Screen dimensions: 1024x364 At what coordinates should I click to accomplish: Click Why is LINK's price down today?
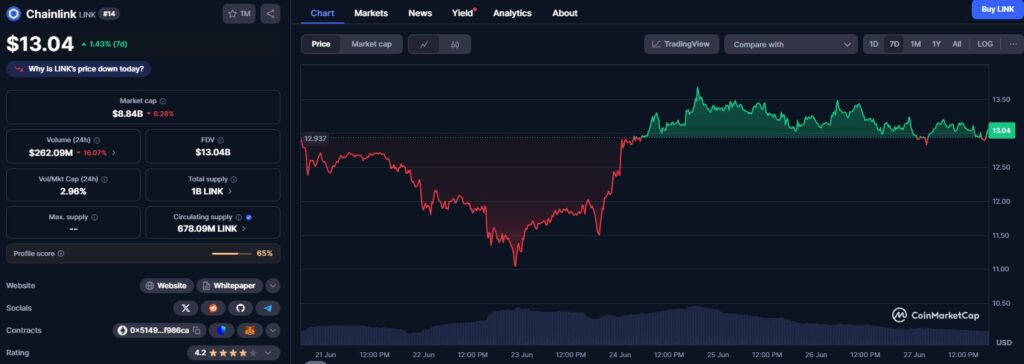pos(78,69)
